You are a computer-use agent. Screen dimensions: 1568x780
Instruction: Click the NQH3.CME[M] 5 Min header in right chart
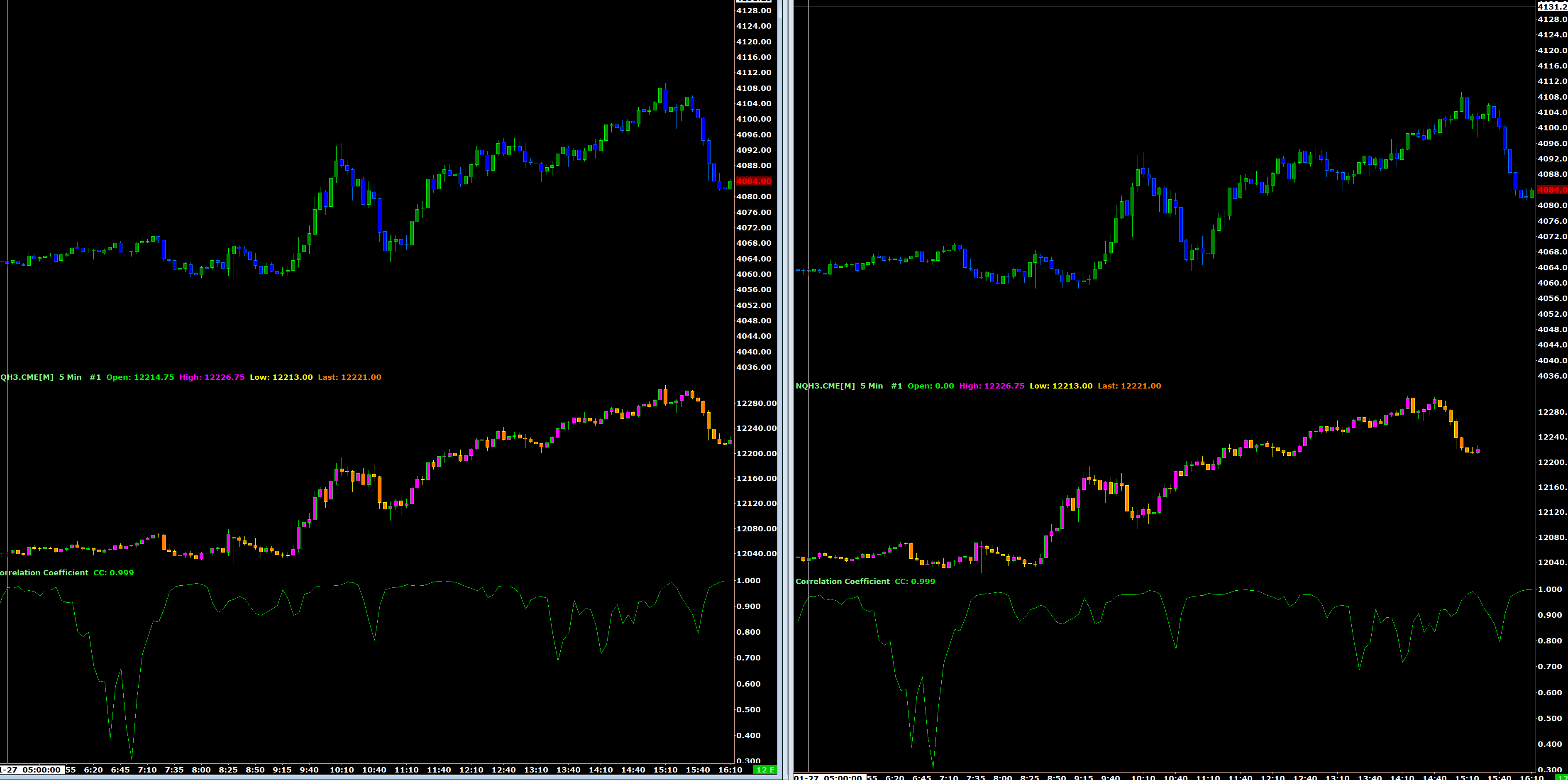(x=839, y=386)
